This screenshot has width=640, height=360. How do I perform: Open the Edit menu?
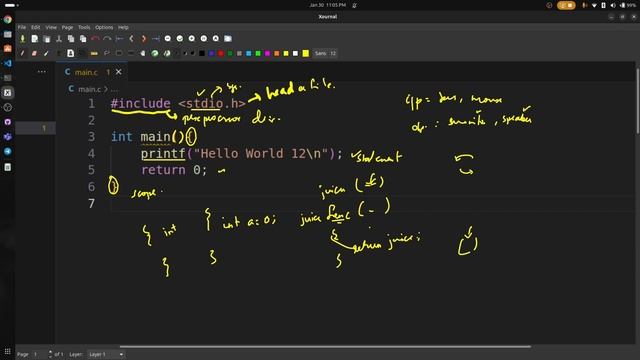click(36, 27)
